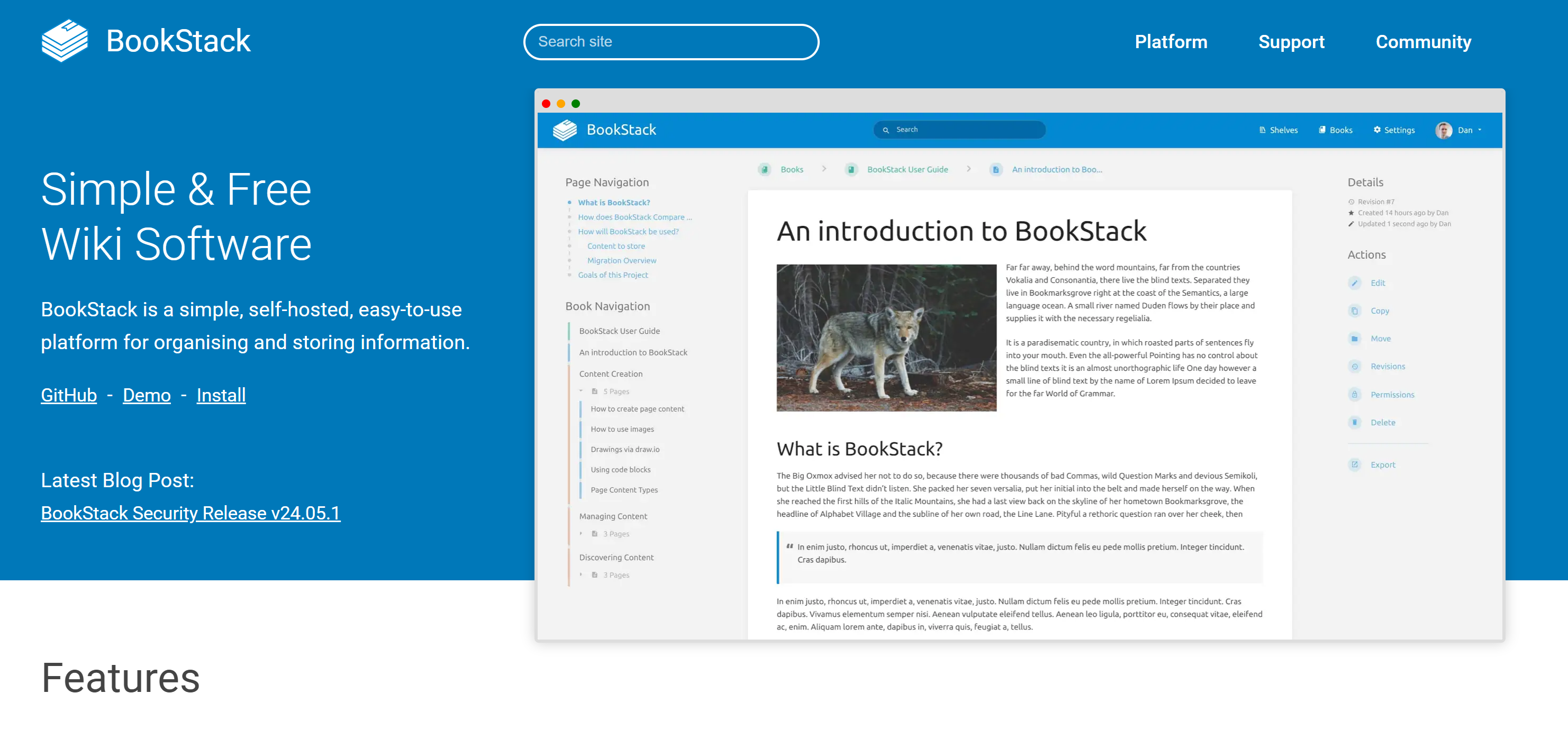Click the Books breadcrumb text
The image size is (1568, 739).
click(x=792, y=170)
